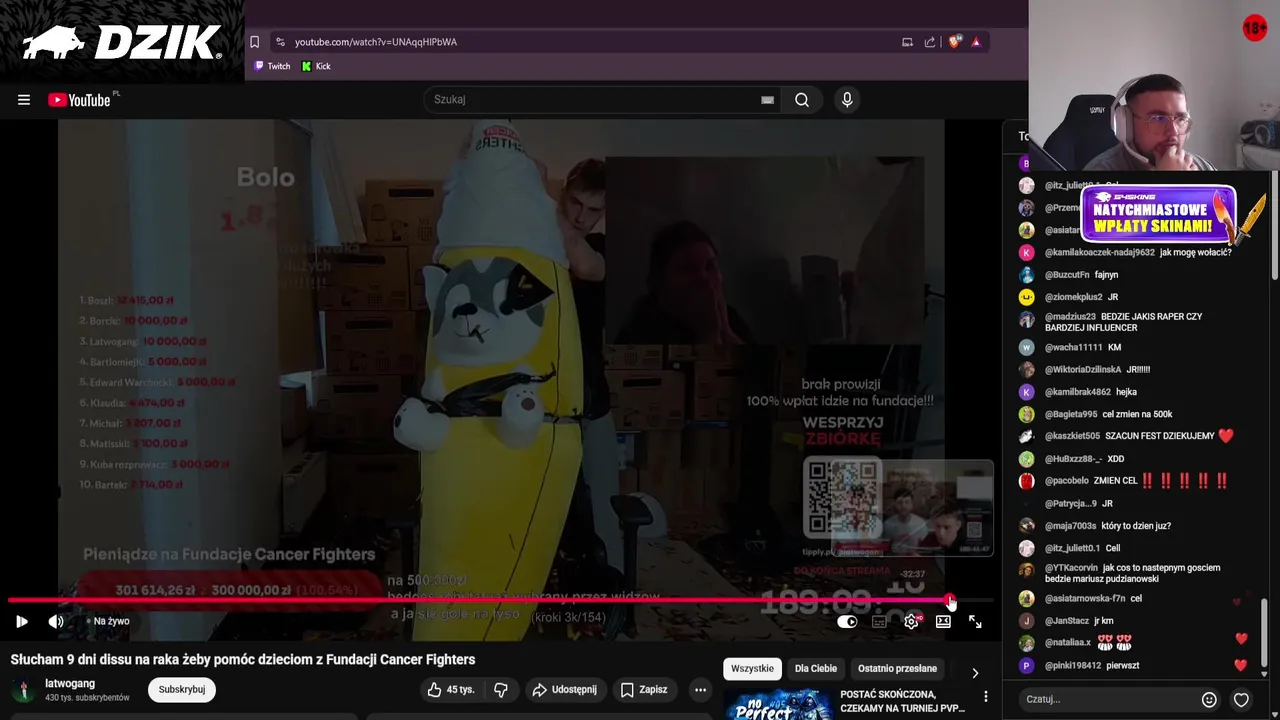Open options menu for POSTAĆ SKOŃCZONA video
The image size is (1280, 720).
point(986,697)
